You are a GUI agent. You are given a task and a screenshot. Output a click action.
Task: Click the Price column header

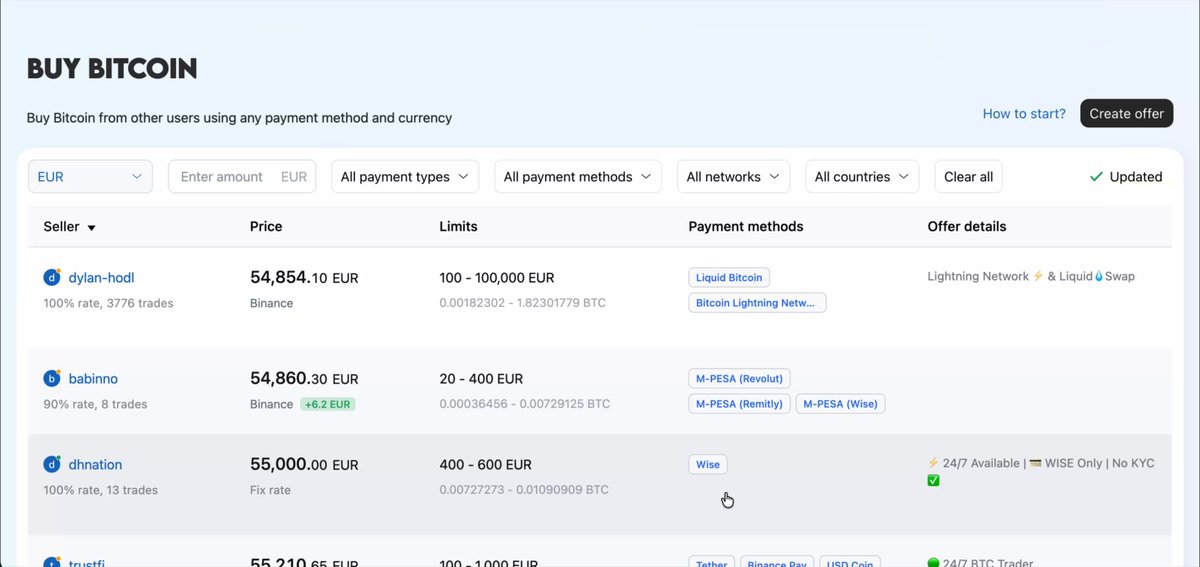pyautogui.click(x=266, y=226)
